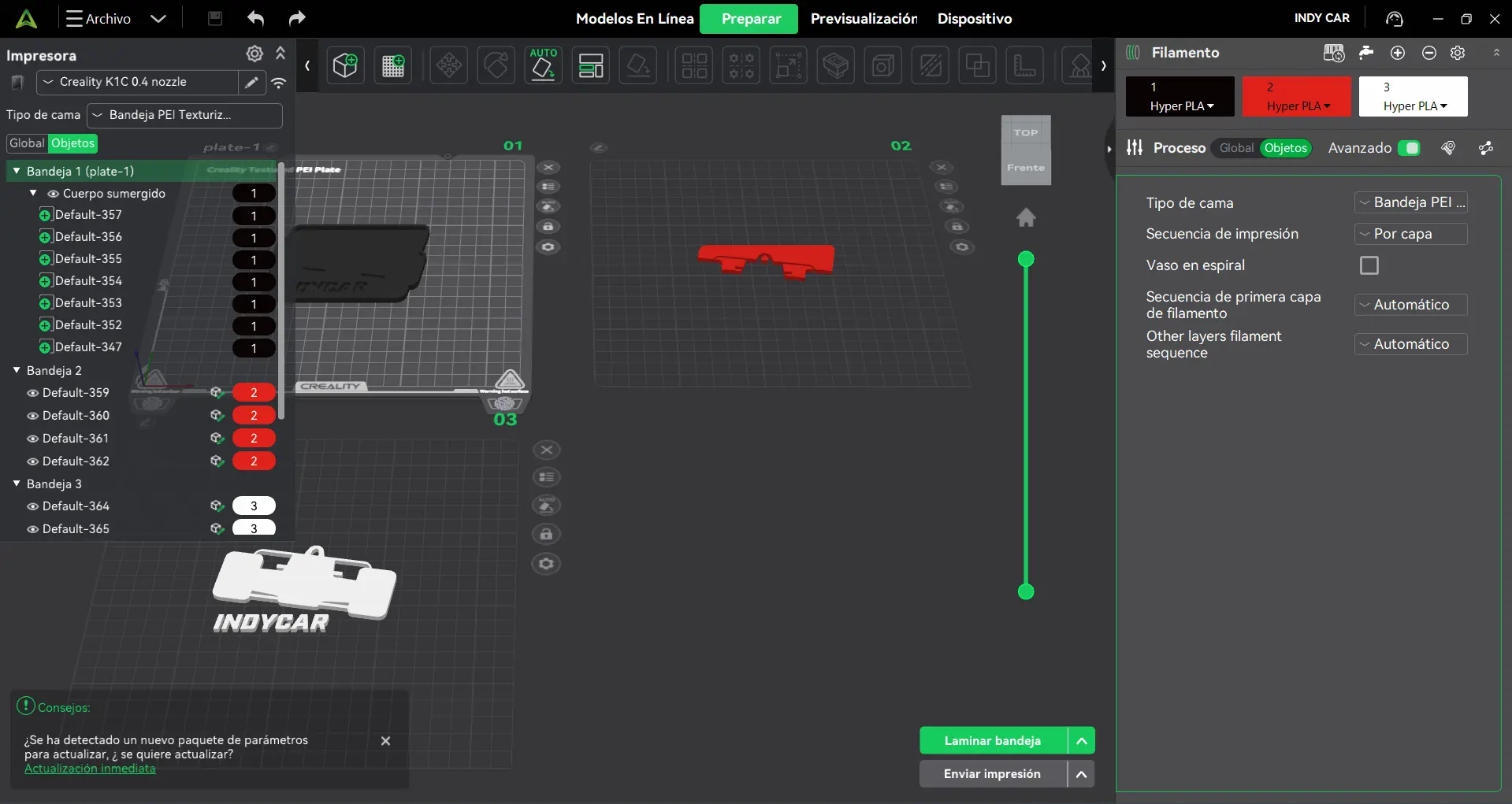Click the Enviar impresión button
The image size is (1512, 804).
click(994, 774)
